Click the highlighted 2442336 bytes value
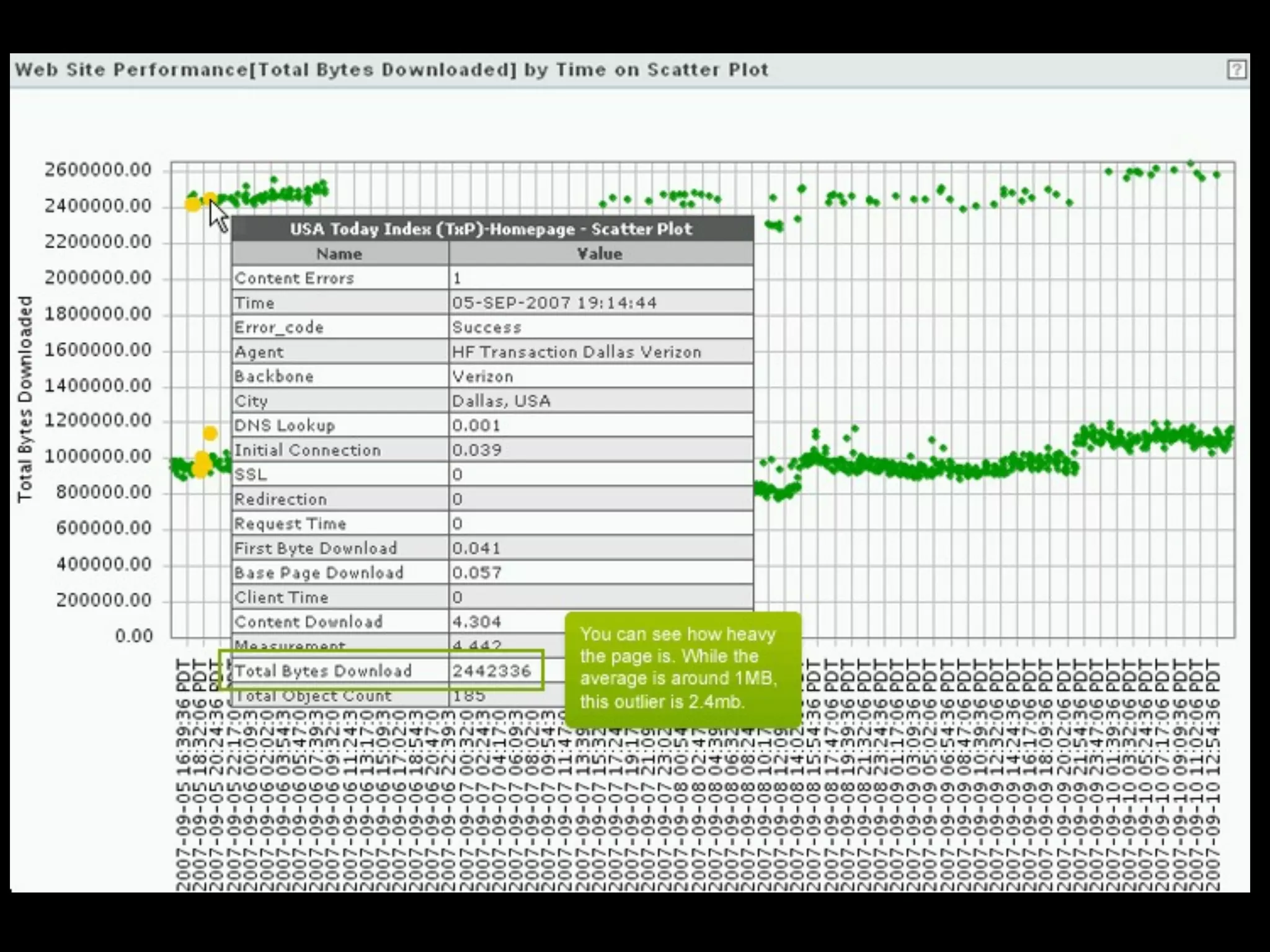 point(492,671)
